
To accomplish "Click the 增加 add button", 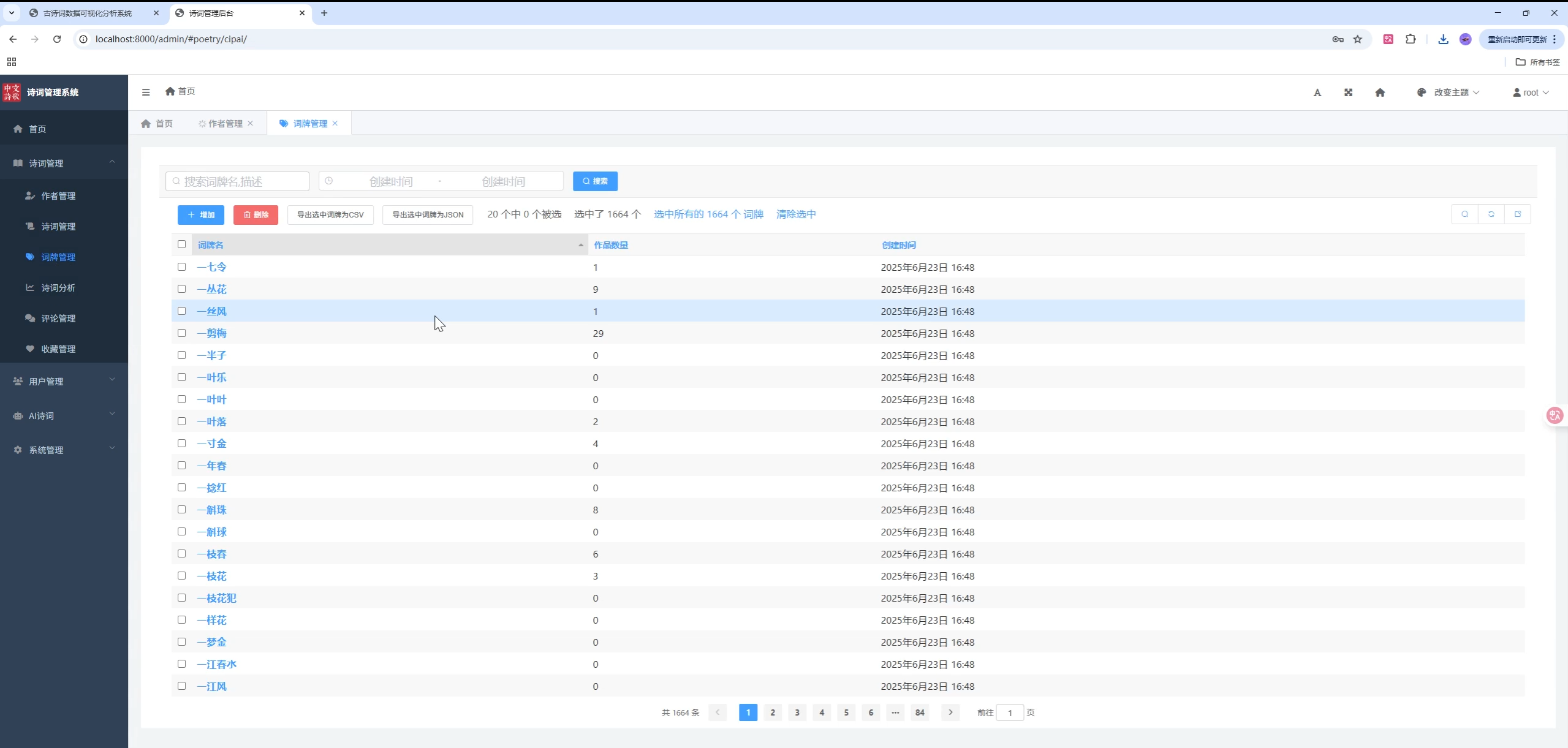I will pyautogui.click(x=201, y=215).
